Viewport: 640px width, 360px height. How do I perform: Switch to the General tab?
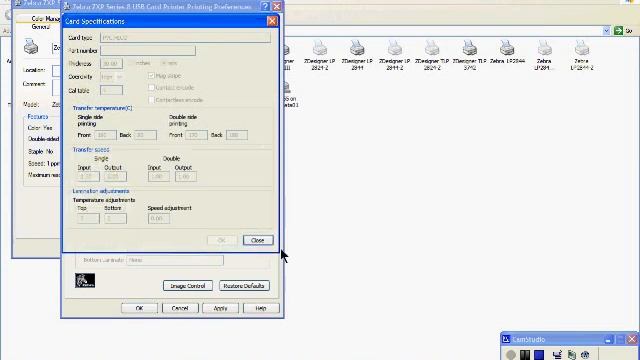coord(40,27)
